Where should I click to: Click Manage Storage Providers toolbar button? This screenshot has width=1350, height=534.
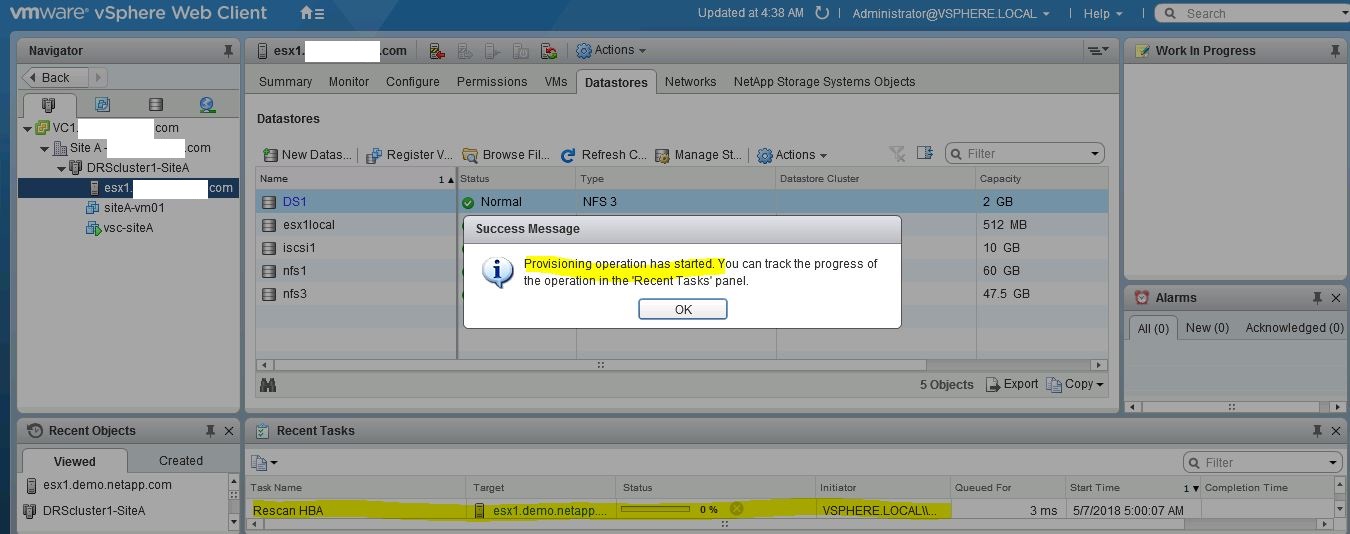(x=698, y=154)
